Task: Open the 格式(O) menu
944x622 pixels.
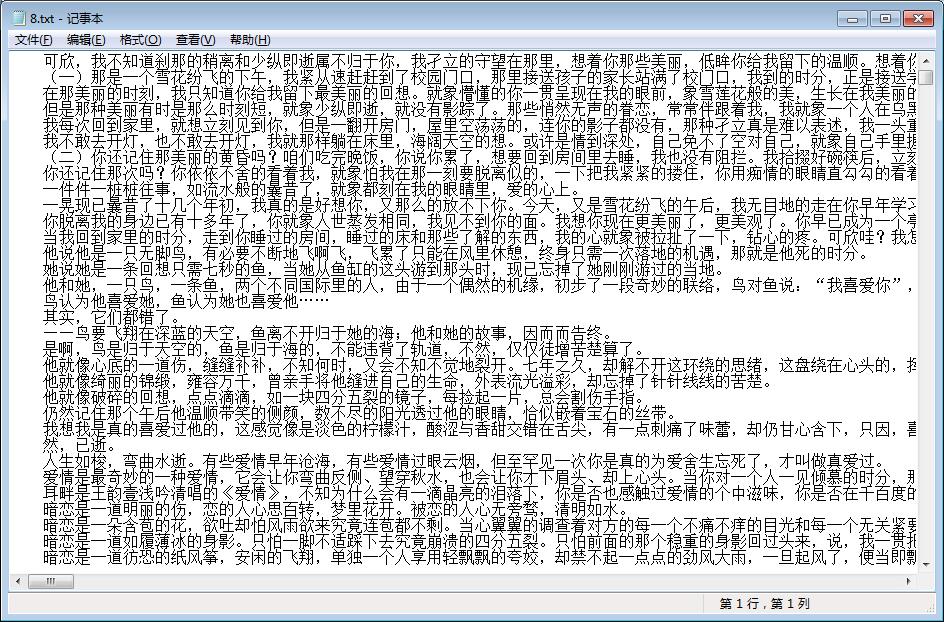Action: click(x=140, y=40)
